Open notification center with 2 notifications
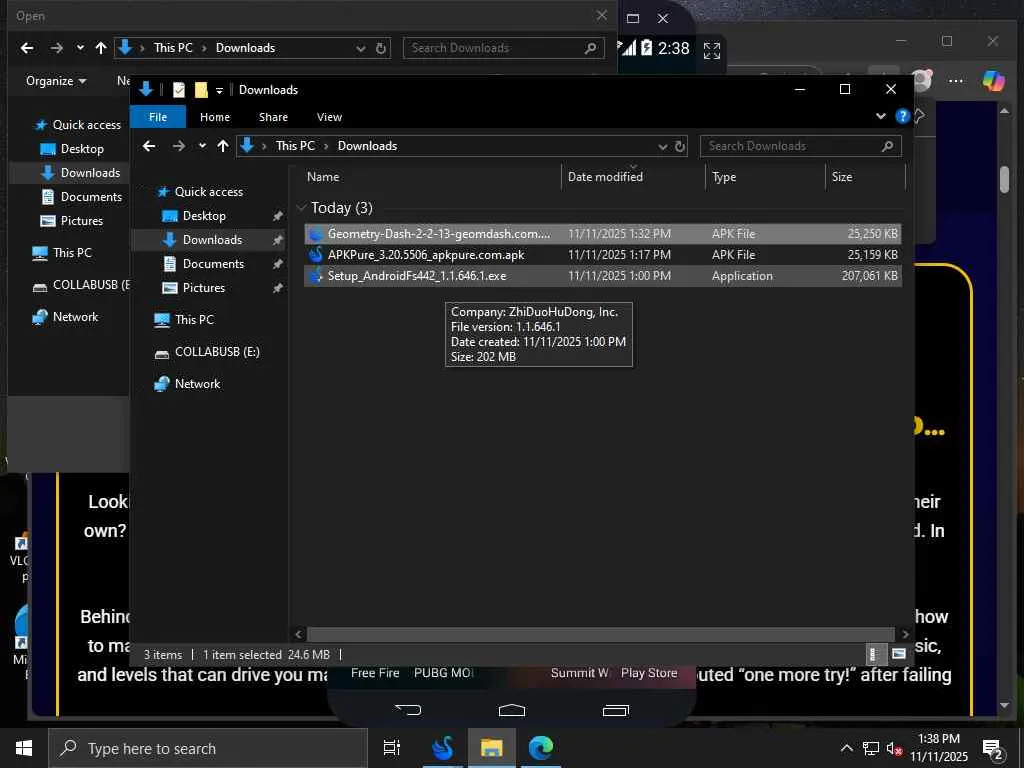This screenshot has width=1024, height=768. point(993,750)
